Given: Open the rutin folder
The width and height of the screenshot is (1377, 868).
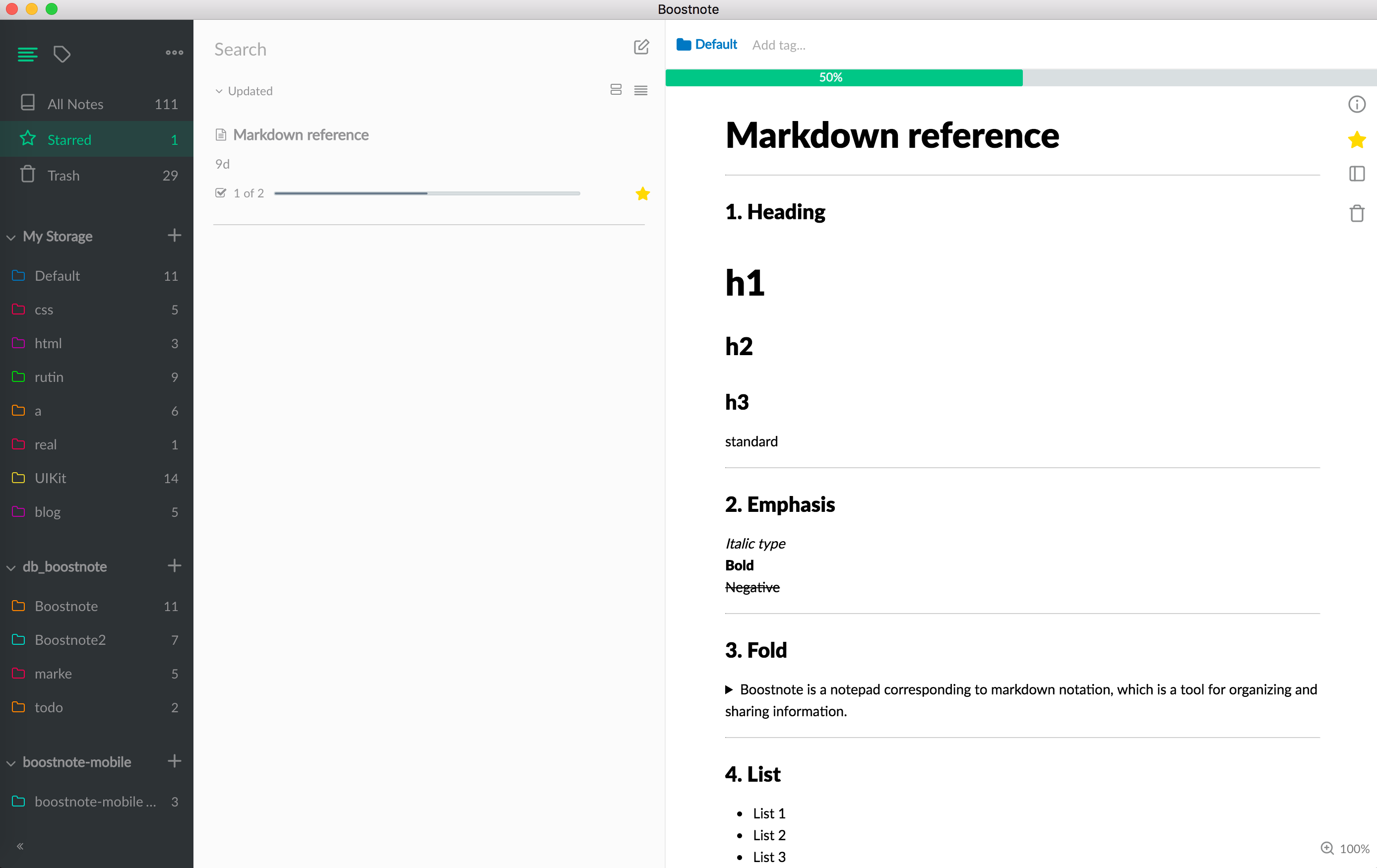Looking at the screenshot, I should coord(97,377).
